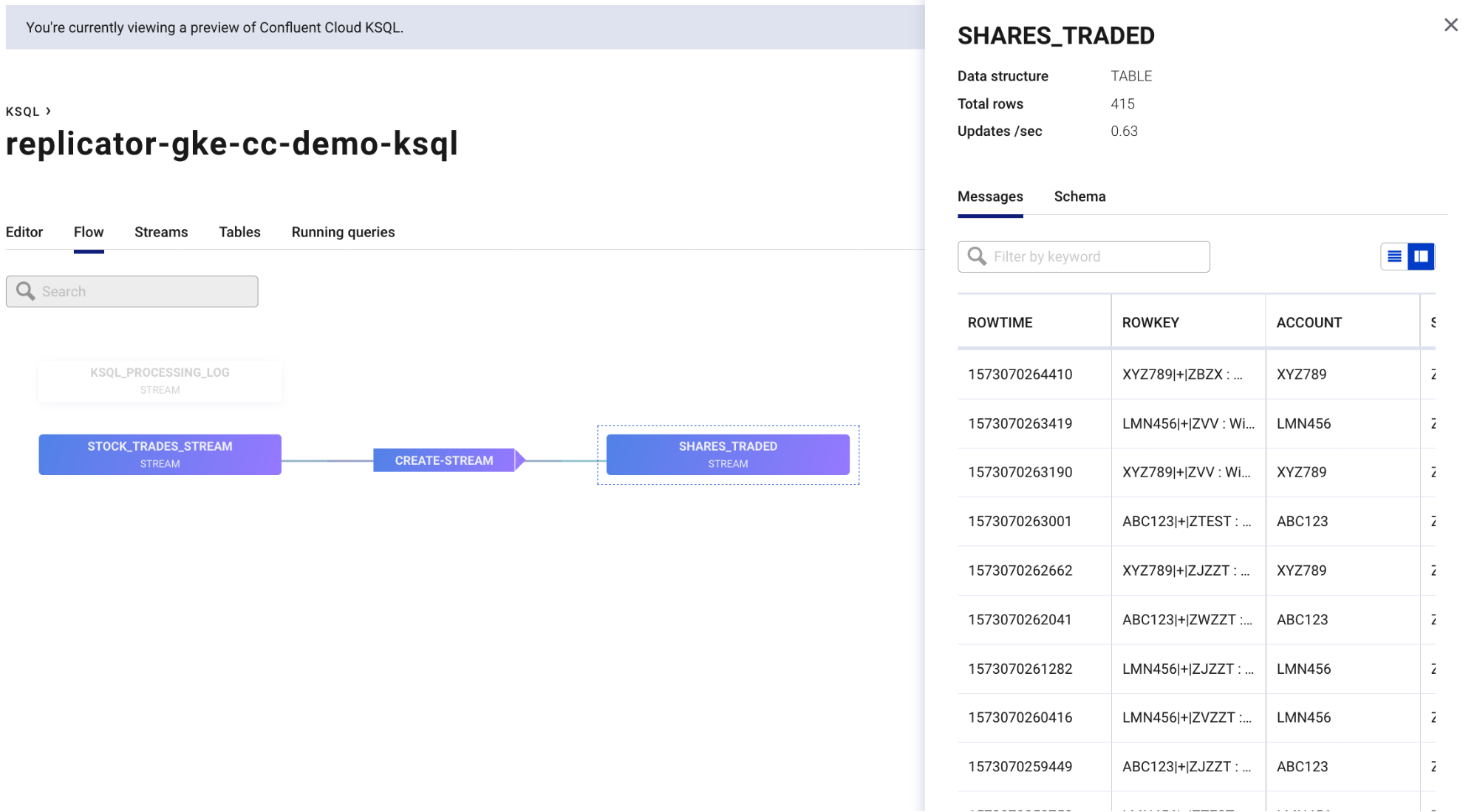
Task: Click the Data structure value TABLE
Action: pos(1131,76)
